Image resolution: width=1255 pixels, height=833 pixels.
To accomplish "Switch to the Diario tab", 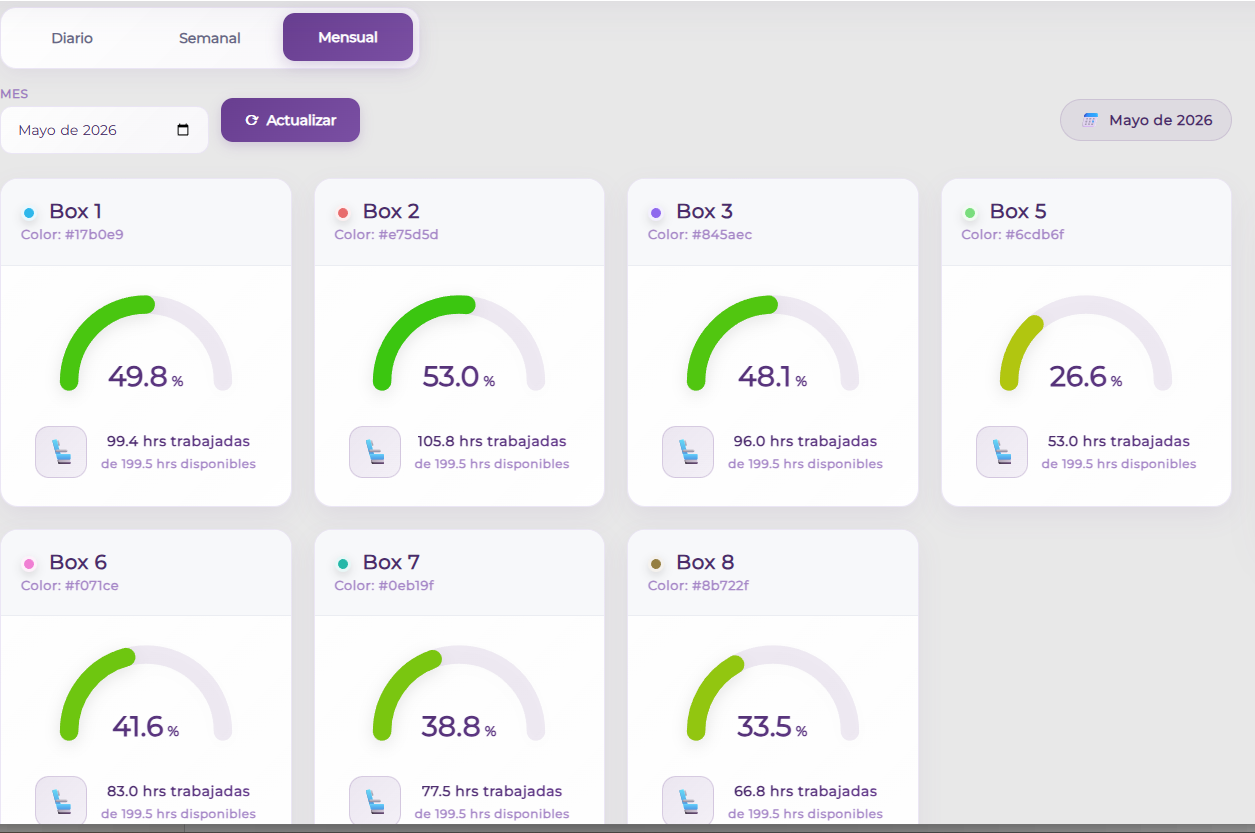I will click(x=72, y=38).
